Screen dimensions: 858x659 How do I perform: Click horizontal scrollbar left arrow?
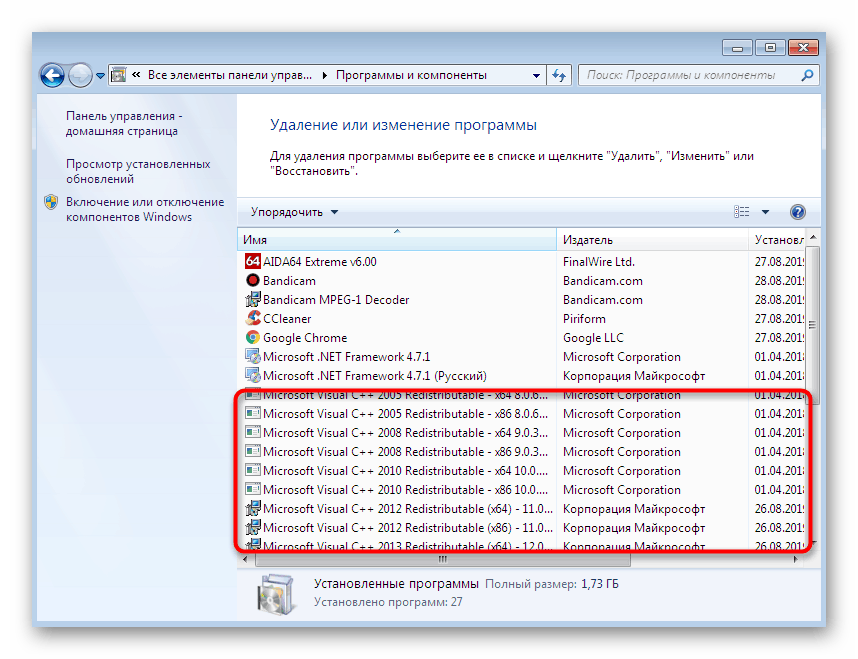[245, 559]
